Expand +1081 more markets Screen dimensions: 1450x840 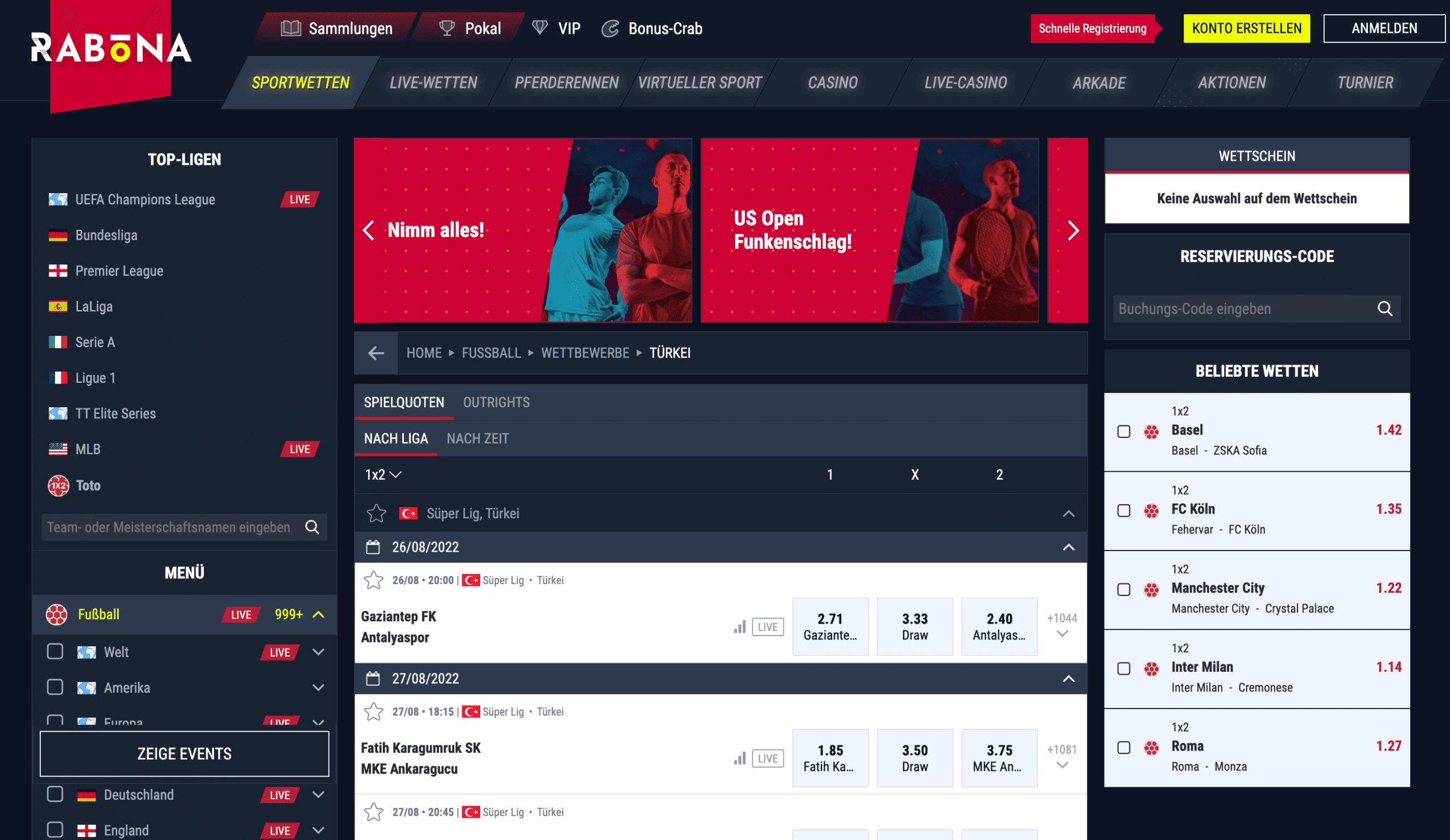point(1062,757)
